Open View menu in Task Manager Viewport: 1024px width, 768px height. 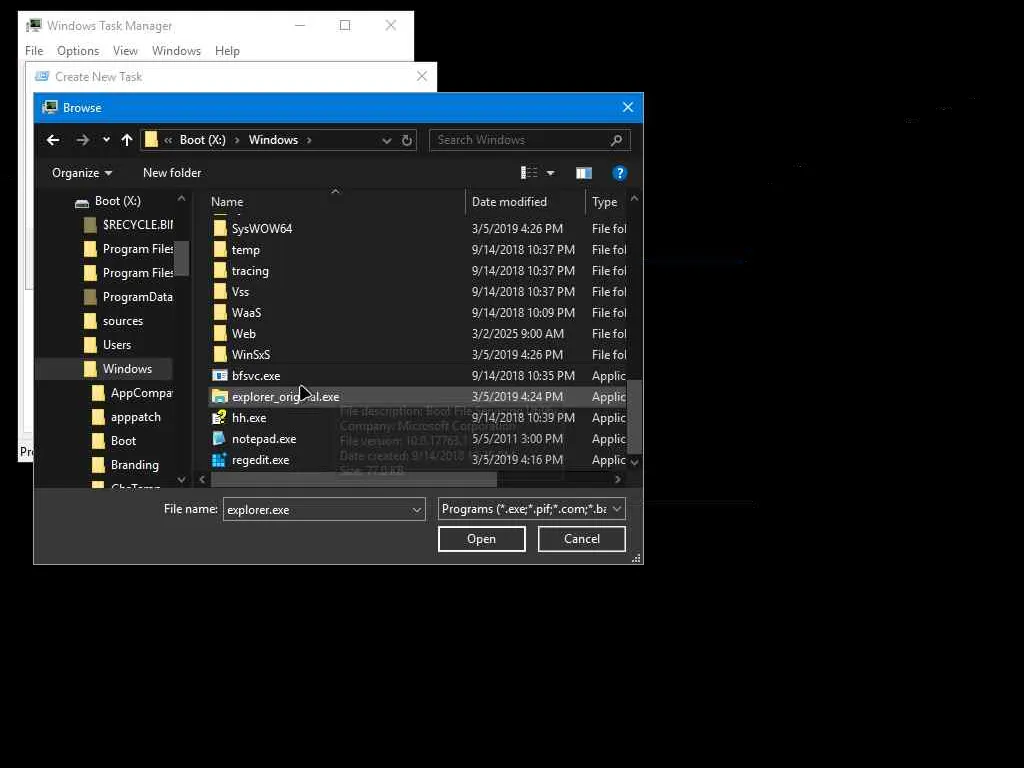point(125,51)
